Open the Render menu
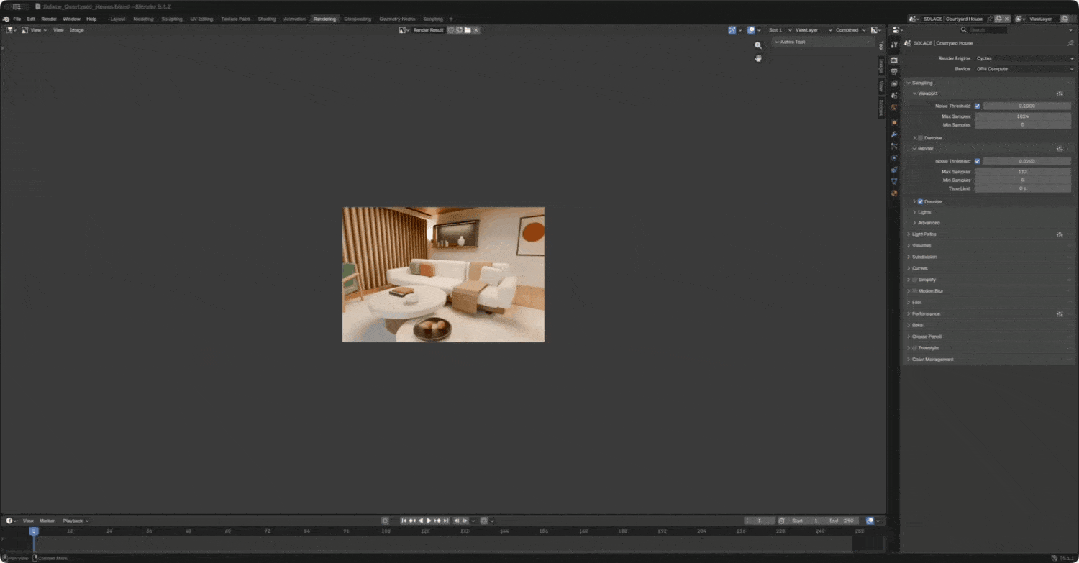 (49, 19)
